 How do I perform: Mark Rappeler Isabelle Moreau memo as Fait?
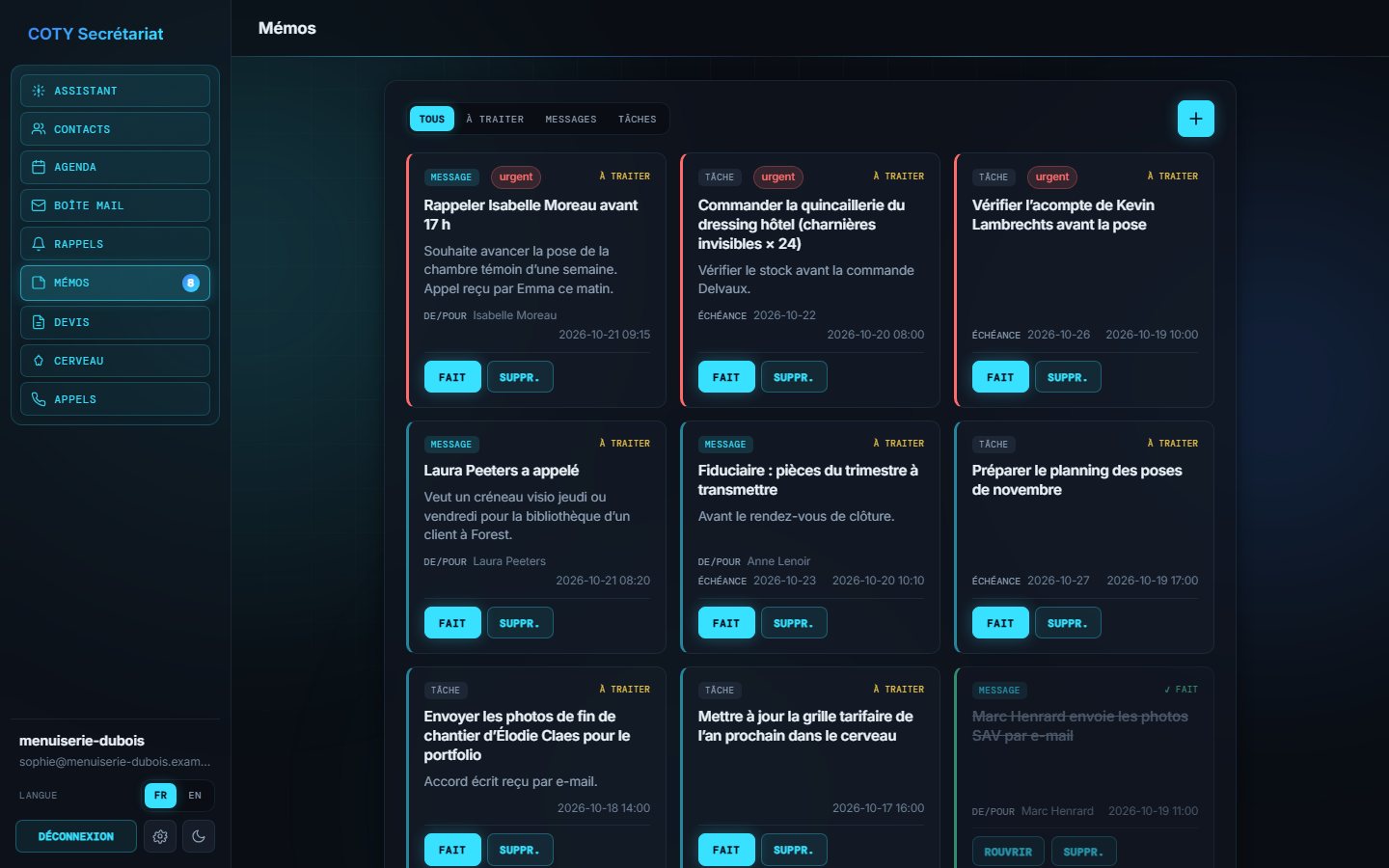point(452,377)
